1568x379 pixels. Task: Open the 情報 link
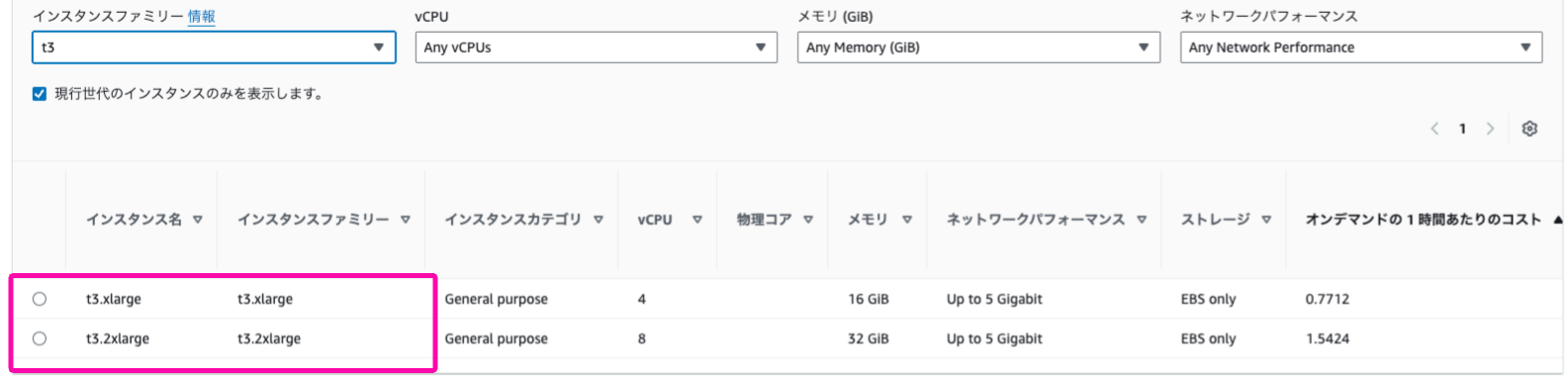tap(202, 16)
